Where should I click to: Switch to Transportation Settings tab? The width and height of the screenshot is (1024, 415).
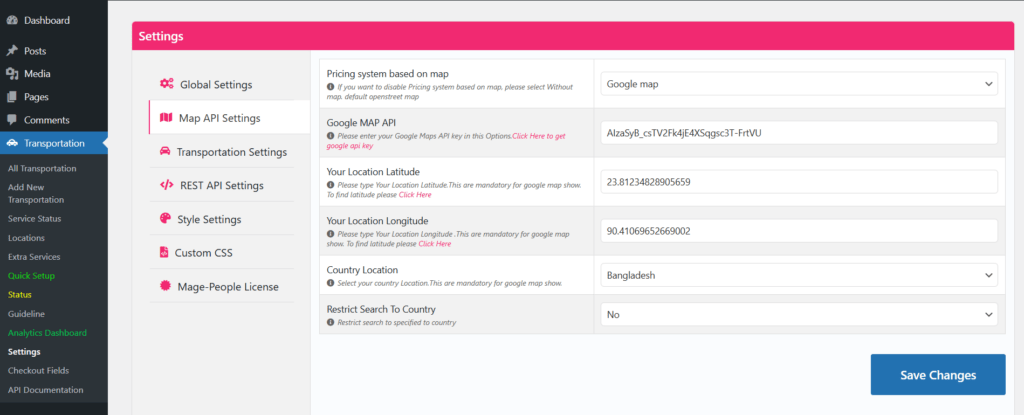click(x=222, y=152)
